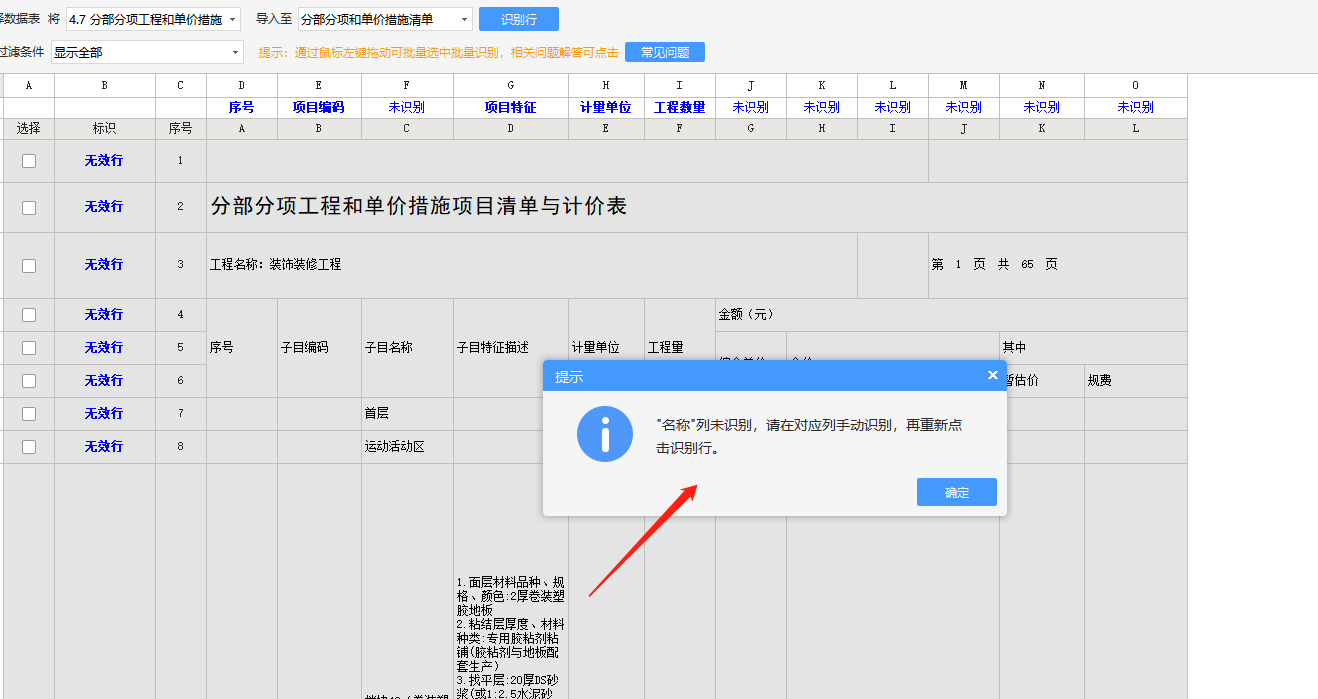The image size is (1318, 699).
Task: Select the 运动活动区 cell in row 8
Action: click(407, 447)
